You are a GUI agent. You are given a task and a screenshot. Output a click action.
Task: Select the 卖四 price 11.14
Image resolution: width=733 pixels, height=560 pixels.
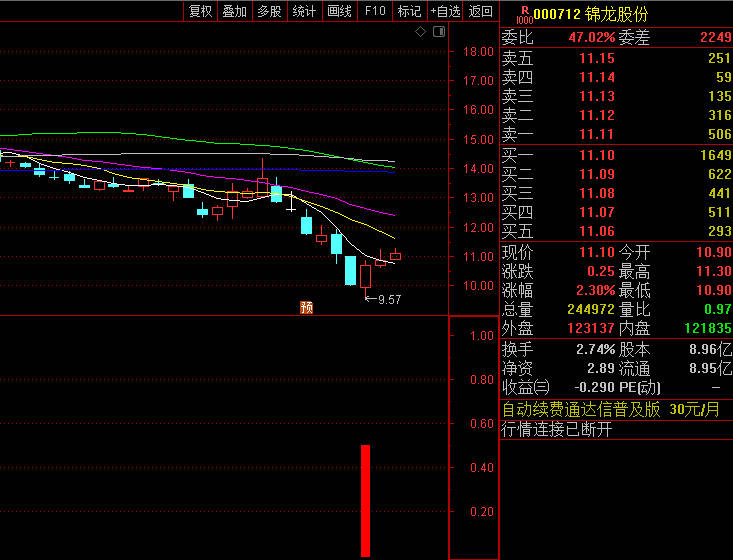[597, 77]
